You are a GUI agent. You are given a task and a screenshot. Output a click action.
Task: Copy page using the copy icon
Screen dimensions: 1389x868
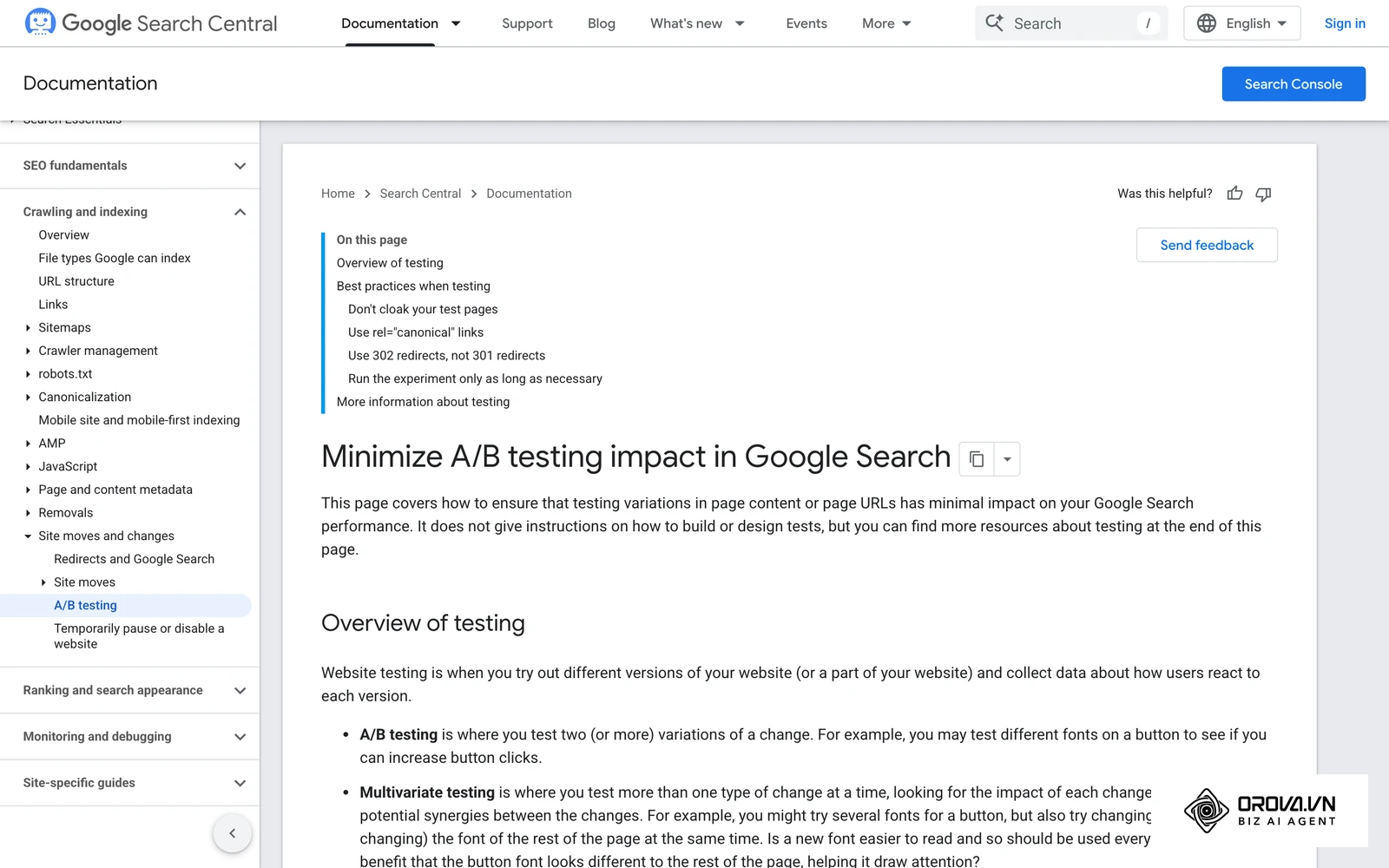977,459
